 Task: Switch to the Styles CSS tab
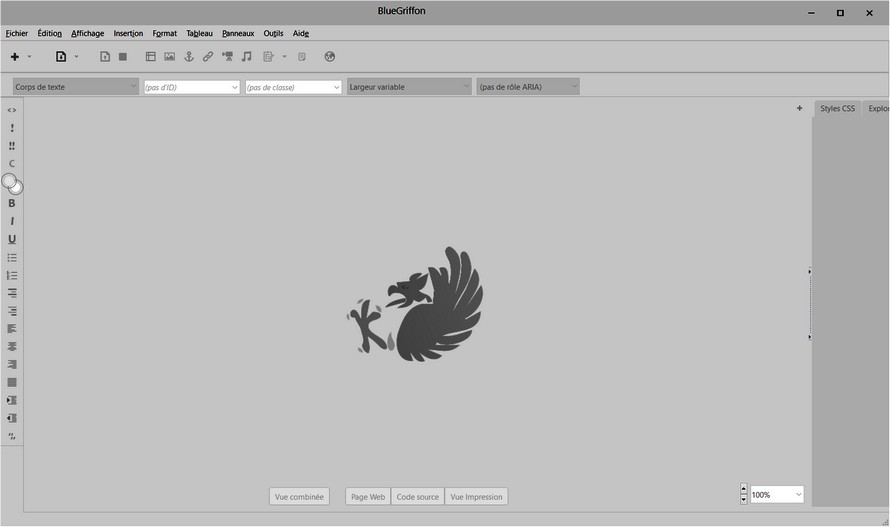[x=837, y=108]
